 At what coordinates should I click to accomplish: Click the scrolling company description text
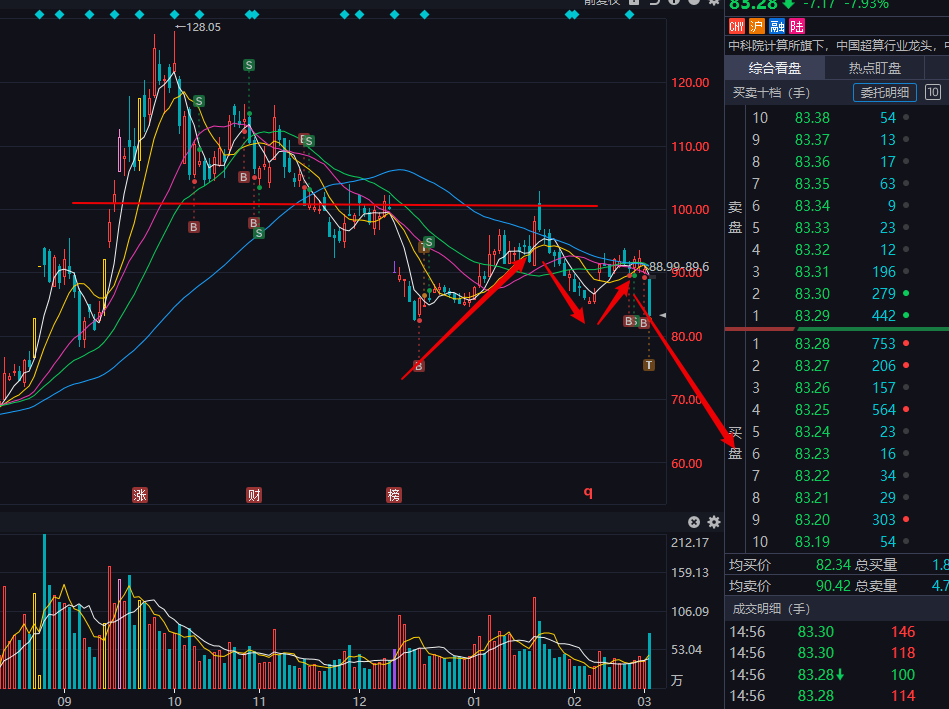tap(837, 46)
